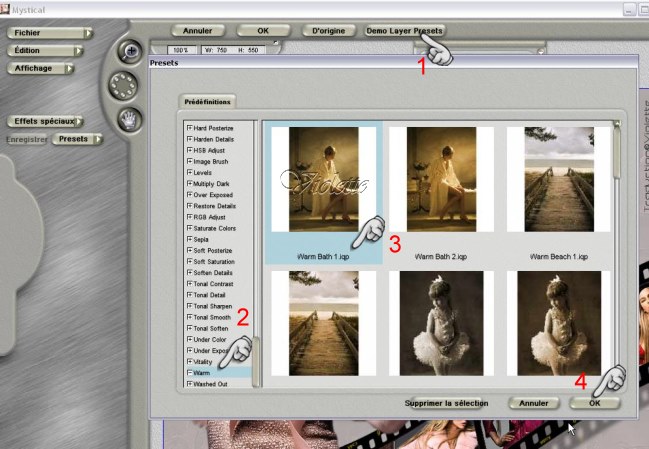The height and width of the screenshot is (449, 649).
Task: Select the hand pan tool
Action: pos(128,119)
